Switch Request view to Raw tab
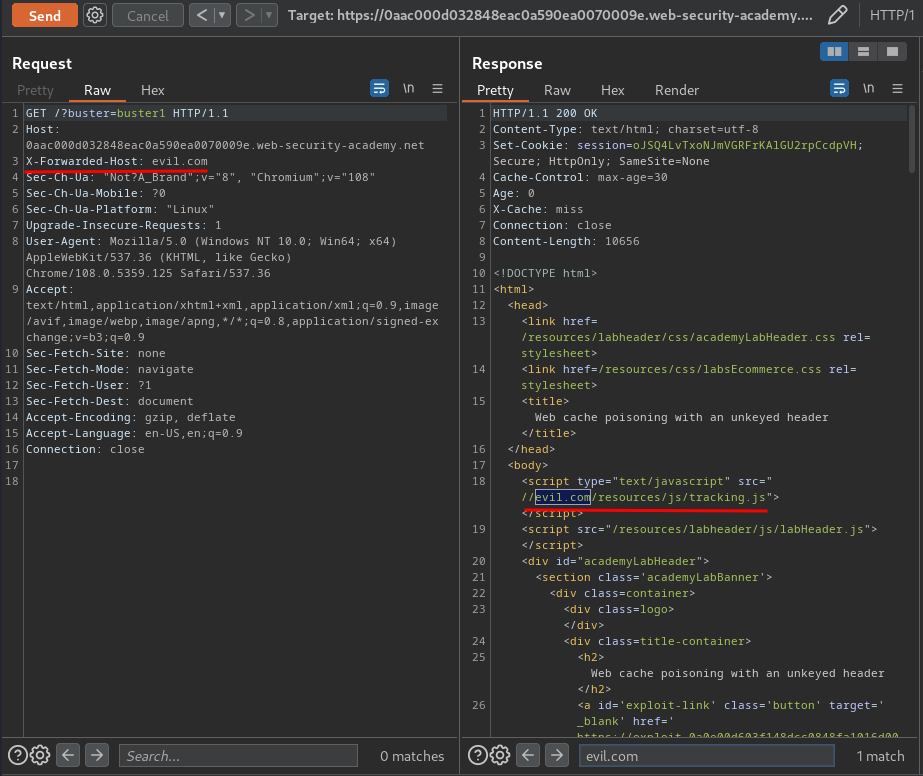The image size is (923, 776). click(x=97, y=90)
